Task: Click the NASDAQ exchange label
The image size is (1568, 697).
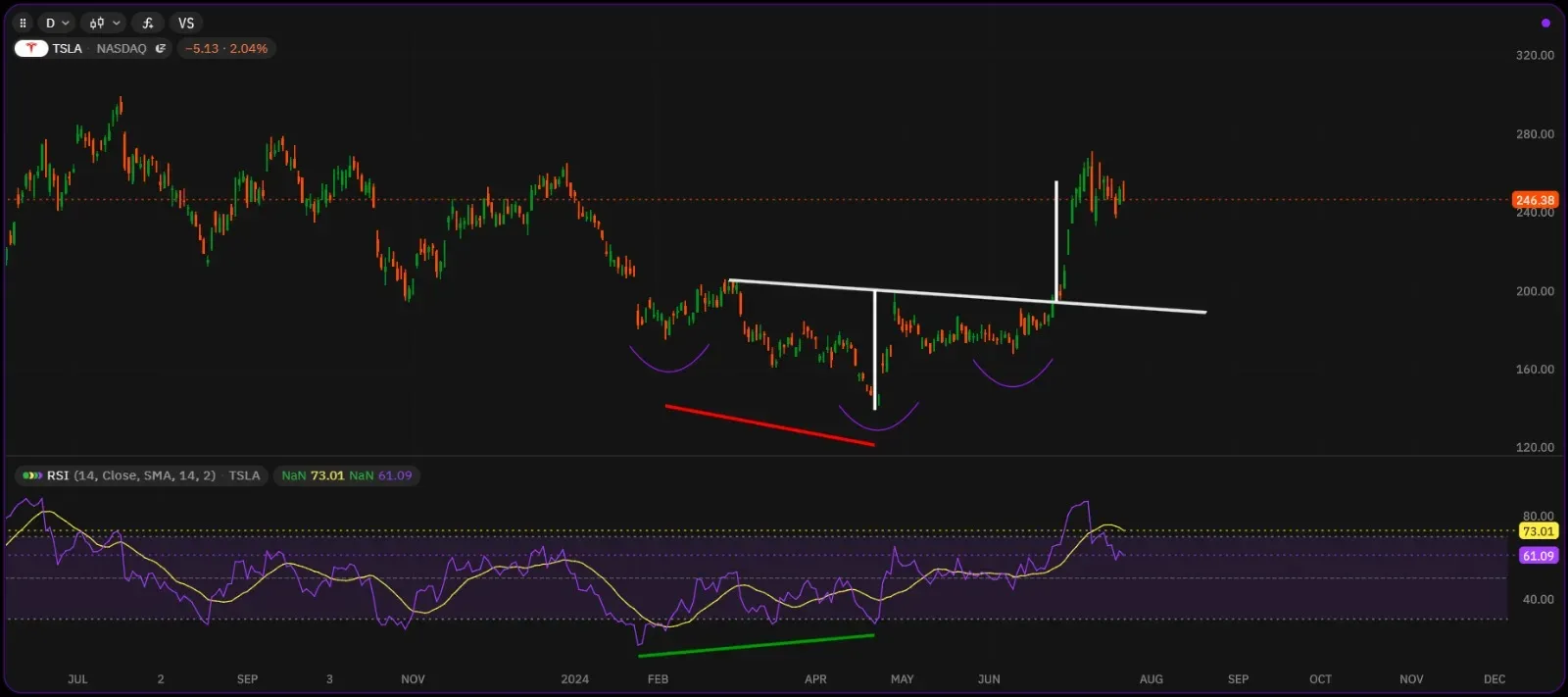Action: tap(122, 48)
